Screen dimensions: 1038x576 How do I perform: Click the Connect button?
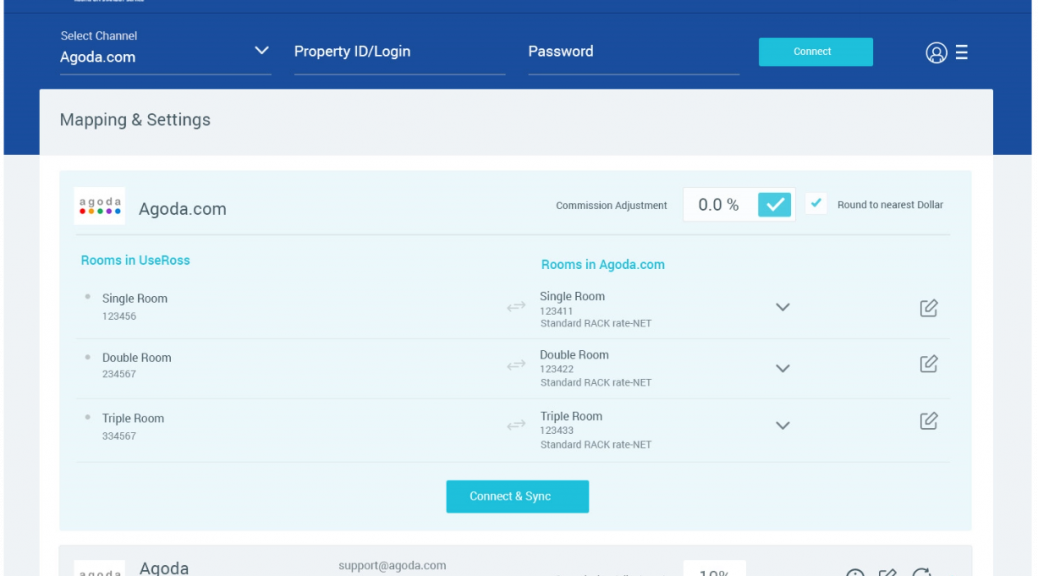[816, 52]
